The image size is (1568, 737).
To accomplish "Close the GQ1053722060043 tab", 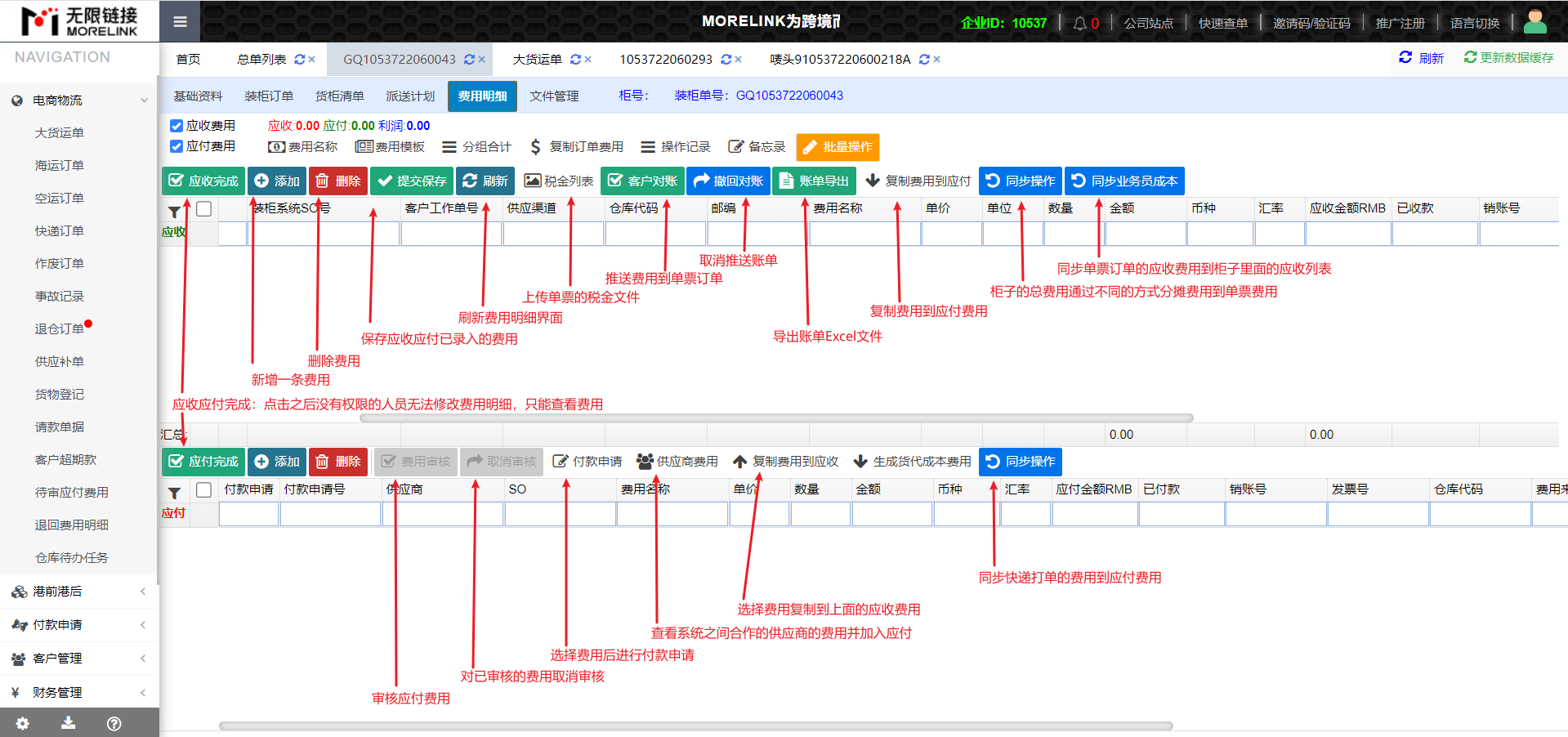I will (482, 60).
